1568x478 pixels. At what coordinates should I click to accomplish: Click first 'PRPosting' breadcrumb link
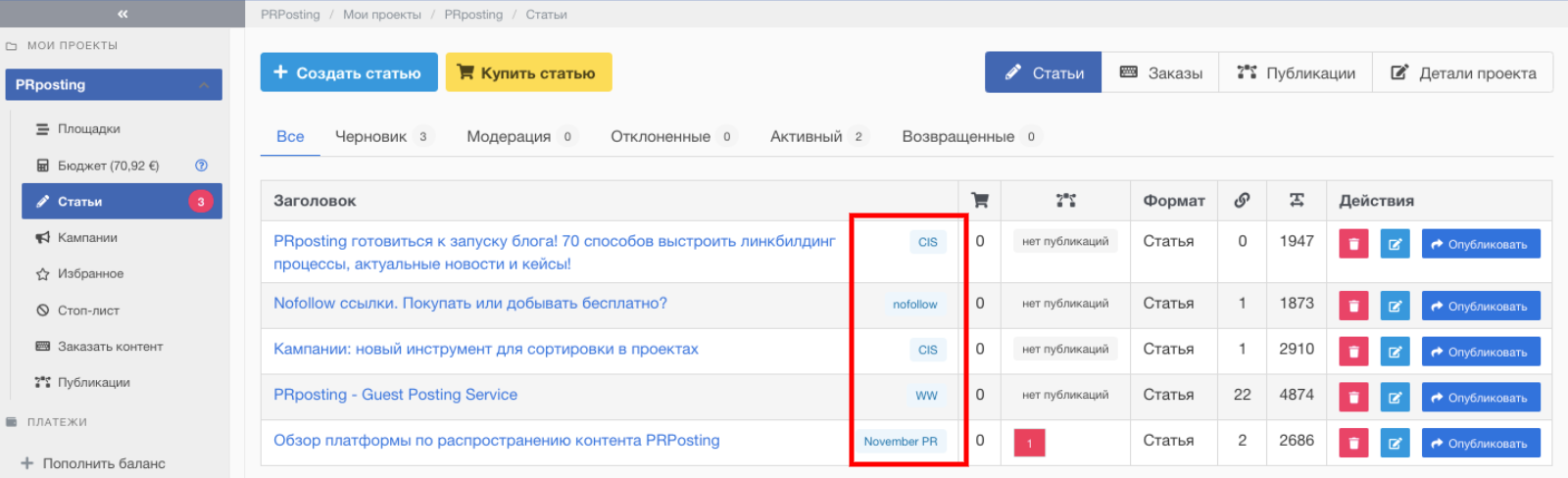tap(290, 15)
